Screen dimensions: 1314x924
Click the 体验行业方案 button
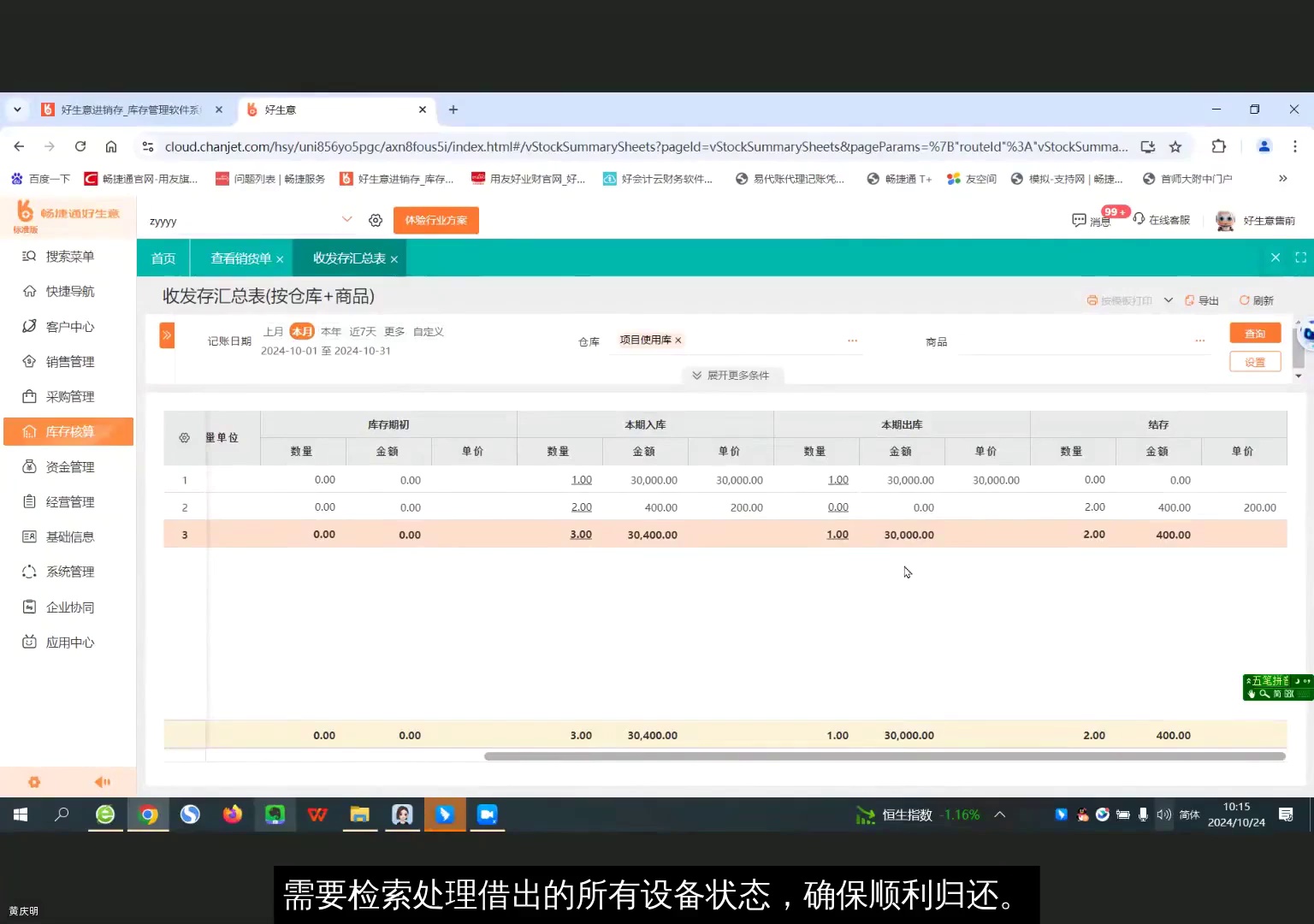coord(435,220)
